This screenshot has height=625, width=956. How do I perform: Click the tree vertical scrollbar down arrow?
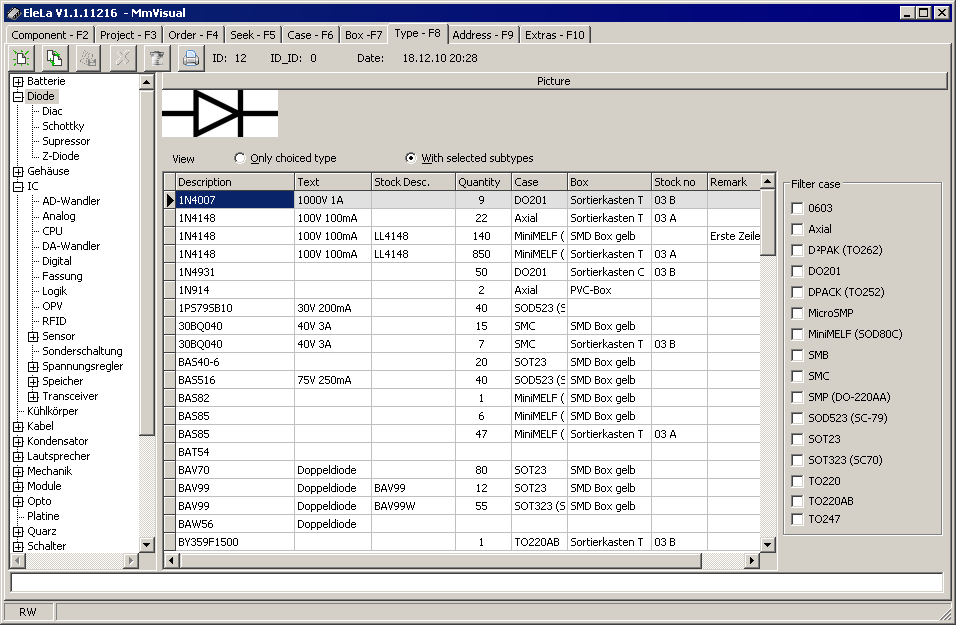[x=146, y=545]
